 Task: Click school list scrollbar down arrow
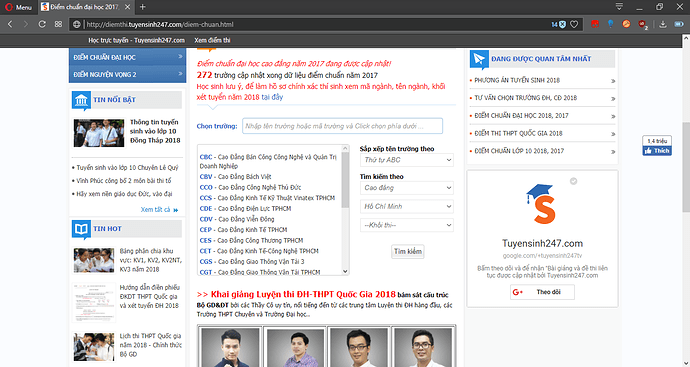345,272
